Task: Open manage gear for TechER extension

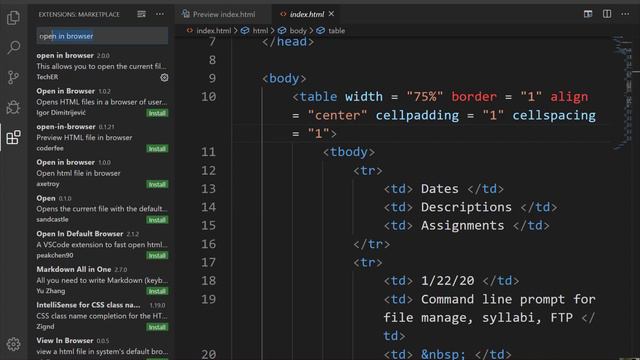Action: click(164, 77)
